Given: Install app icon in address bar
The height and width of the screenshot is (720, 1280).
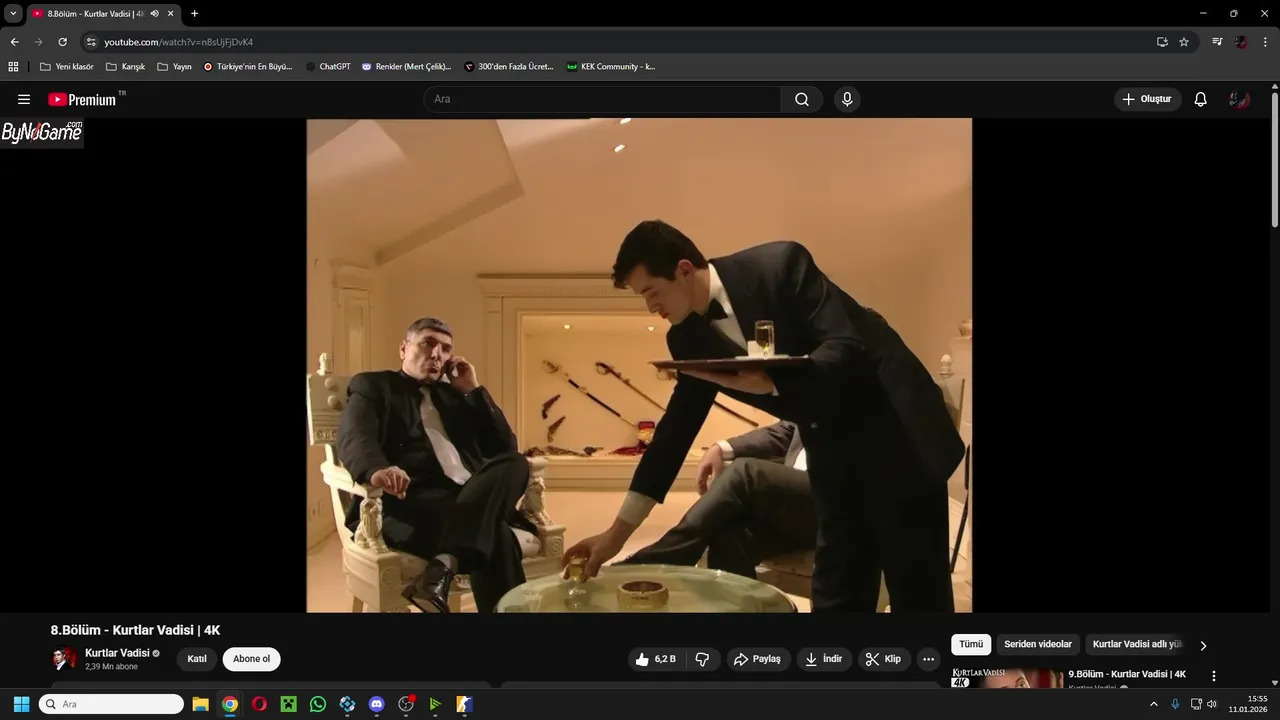Looking at the screenshot, I should [1162, 42].
